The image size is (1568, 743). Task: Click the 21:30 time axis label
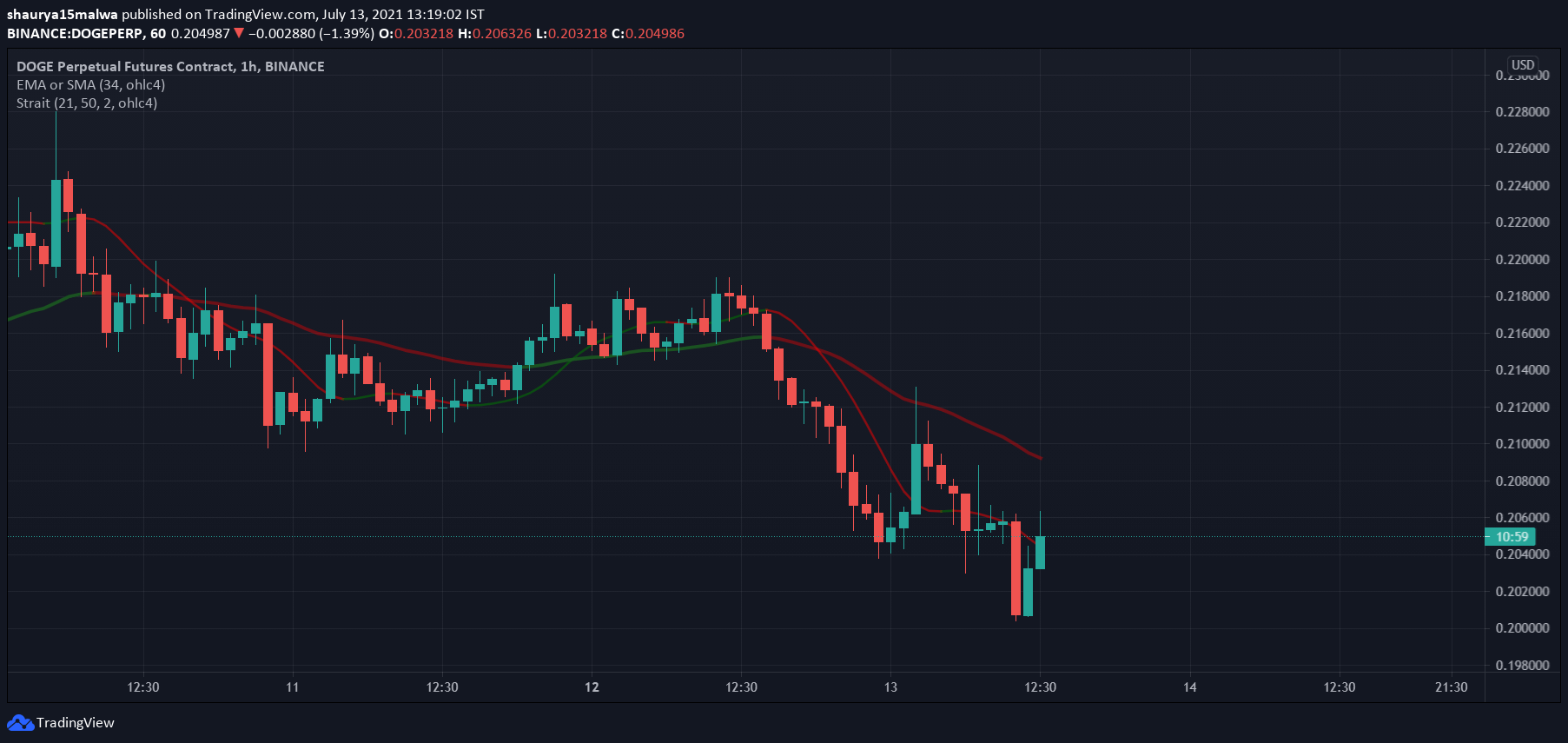coord(1452,687)
